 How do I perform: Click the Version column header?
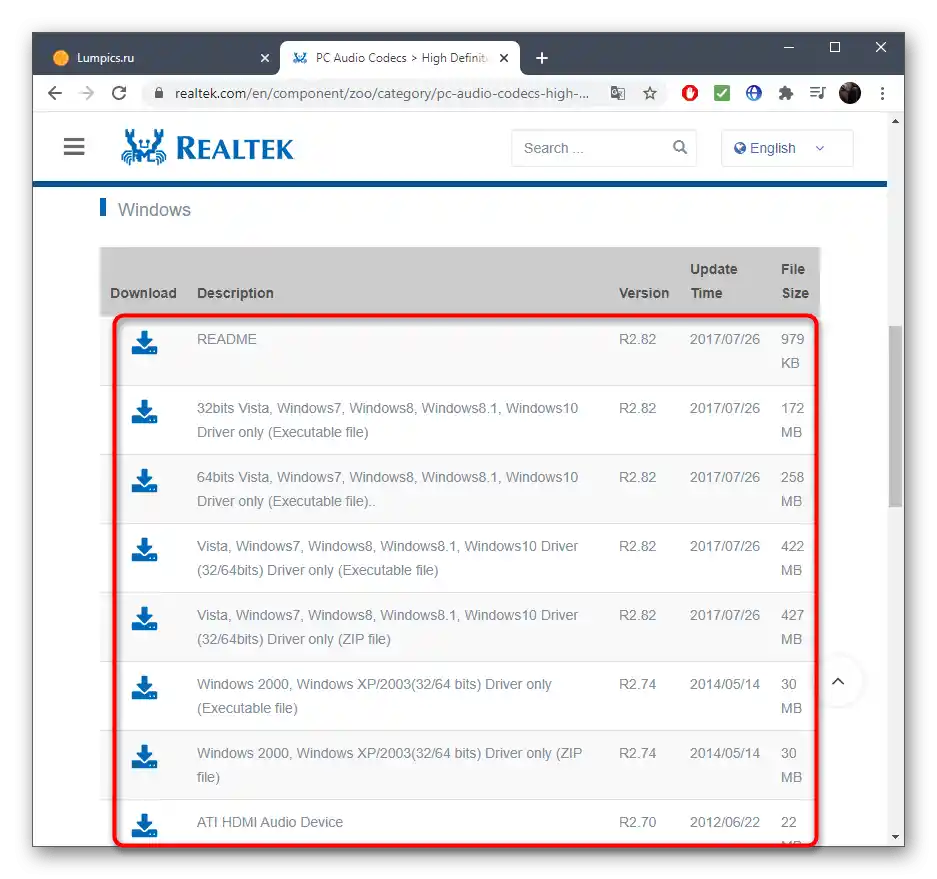tap(644, 293)
